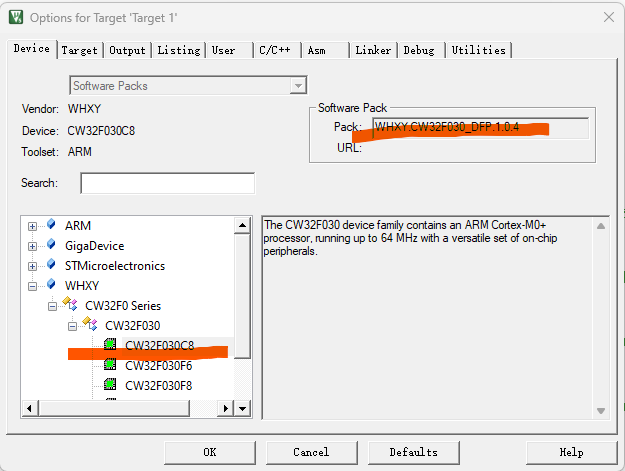Click the Device value CW32F030C8
Screen dimensions: 625x471
pos(101,131)
